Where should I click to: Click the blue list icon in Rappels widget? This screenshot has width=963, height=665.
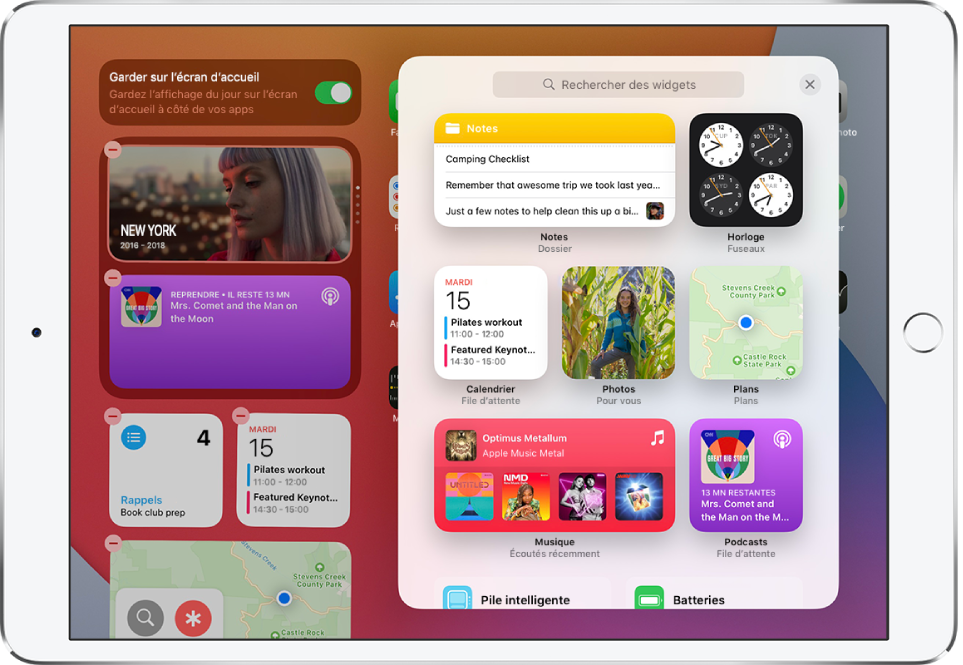pyautogui.click(x=133, y=437)
